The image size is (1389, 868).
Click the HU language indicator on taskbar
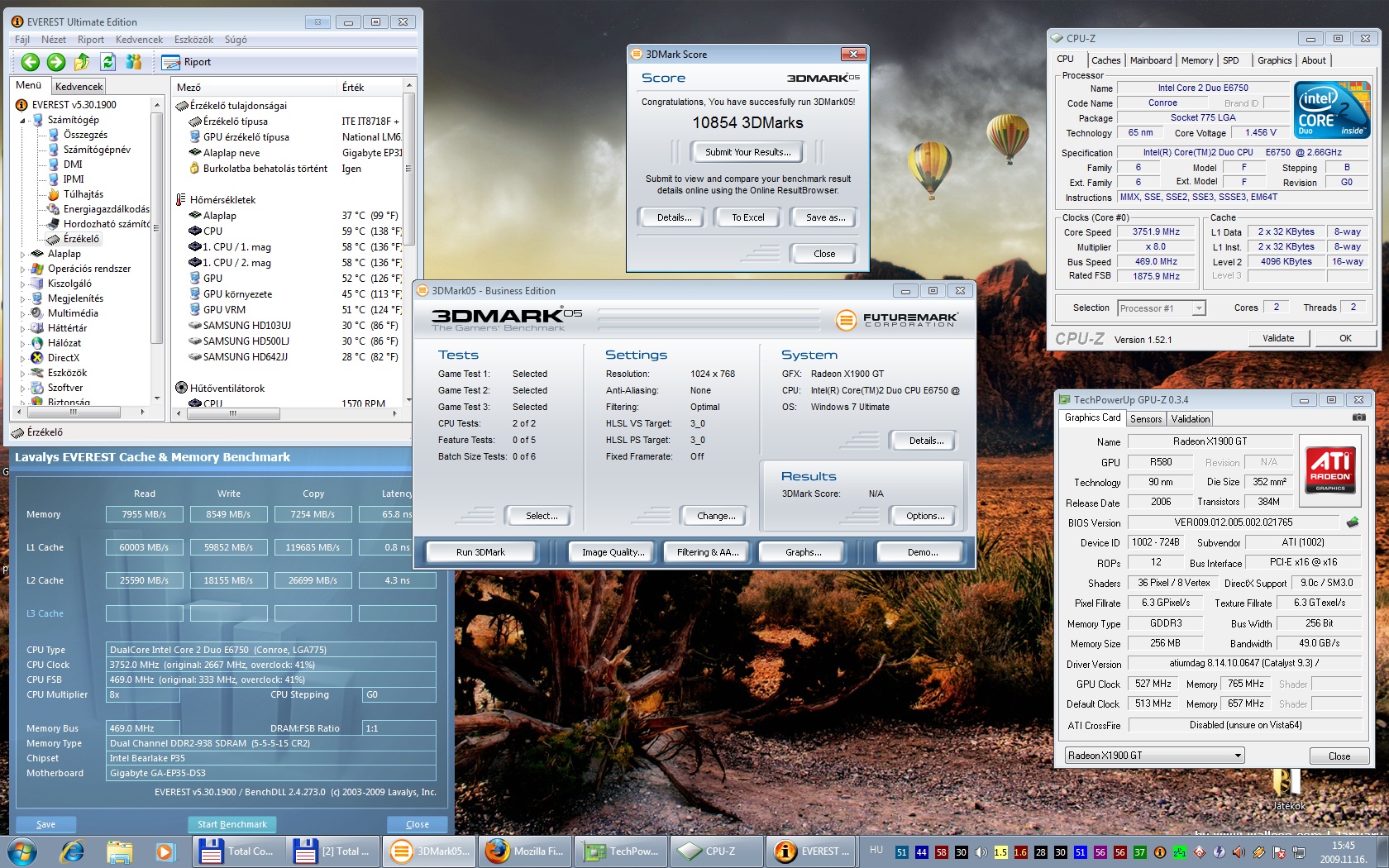[x=876, y=850]
